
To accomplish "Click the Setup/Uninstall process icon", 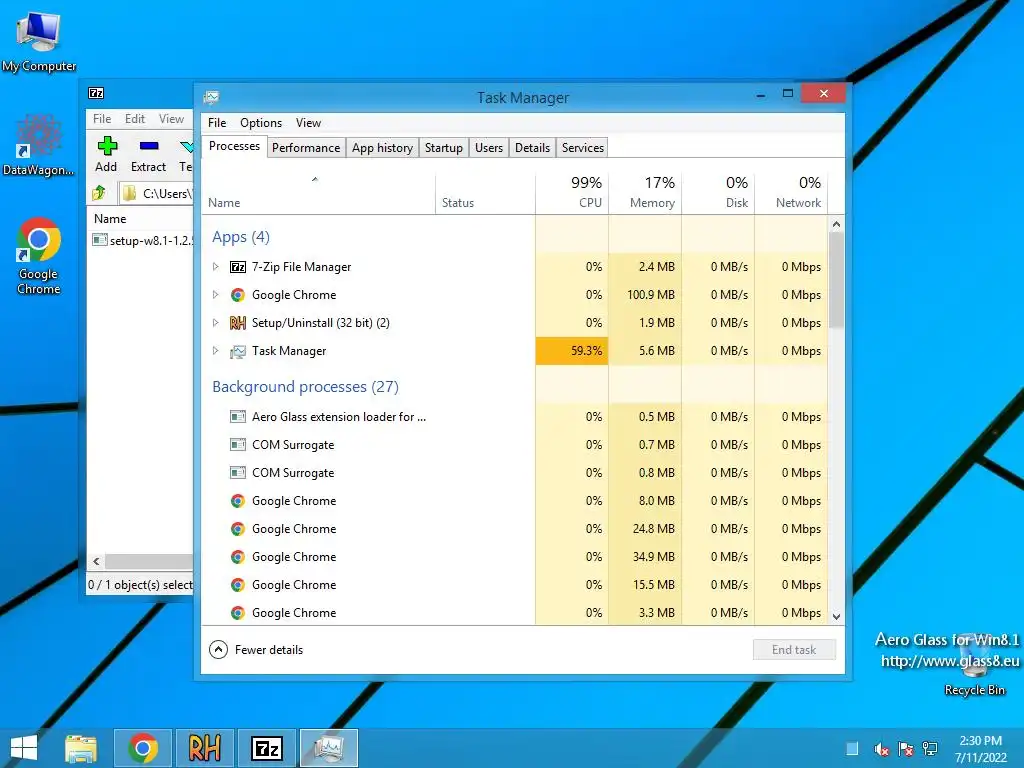I will tap(238, 323).
